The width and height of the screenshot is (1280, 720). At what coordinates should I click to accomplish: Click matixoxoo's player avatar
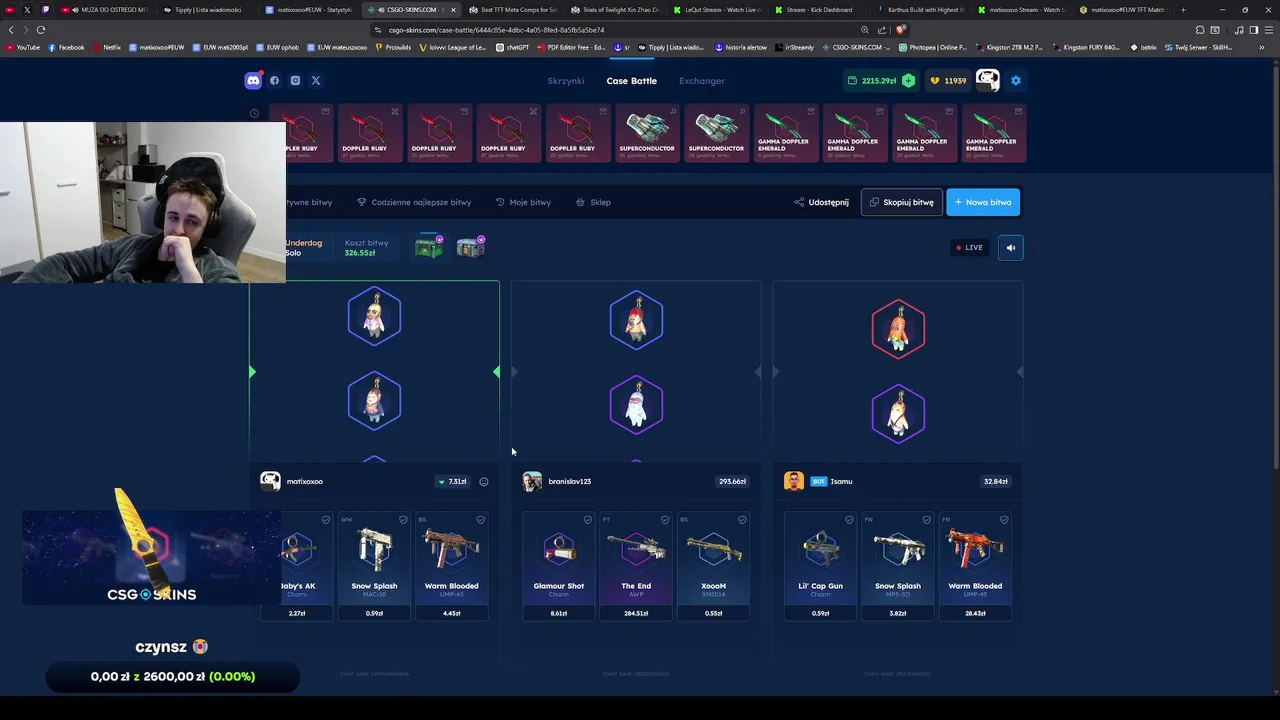270,481
